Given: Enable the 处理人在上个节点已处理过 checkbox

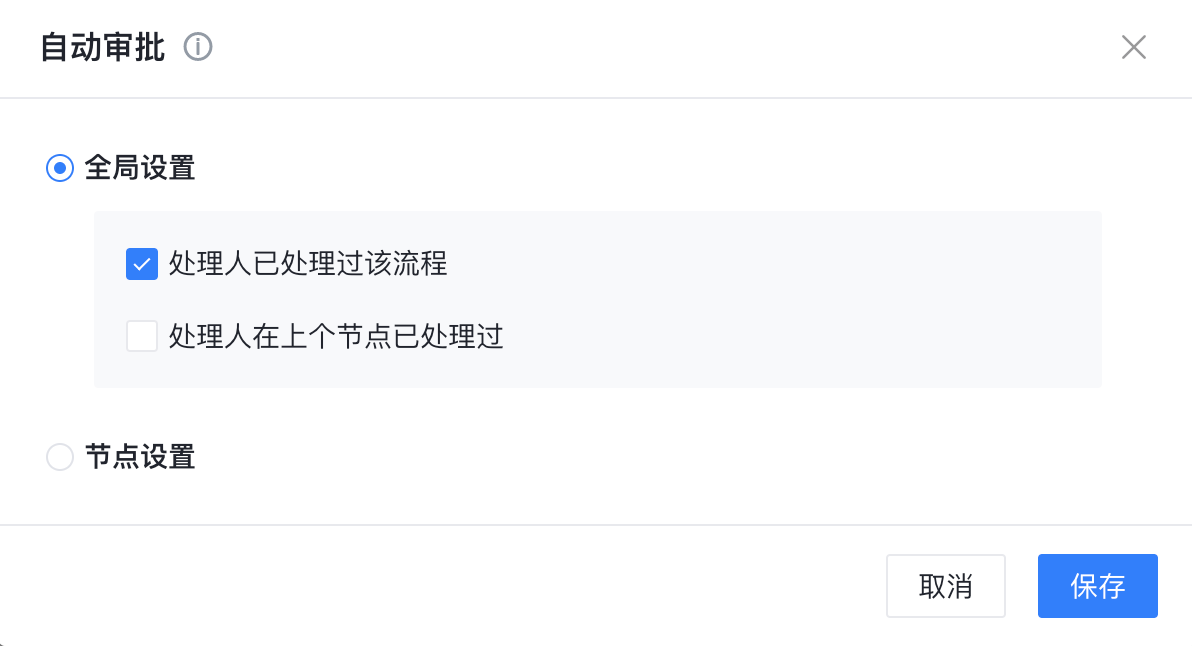Looking at the screenshot, I should pos(142,336).
